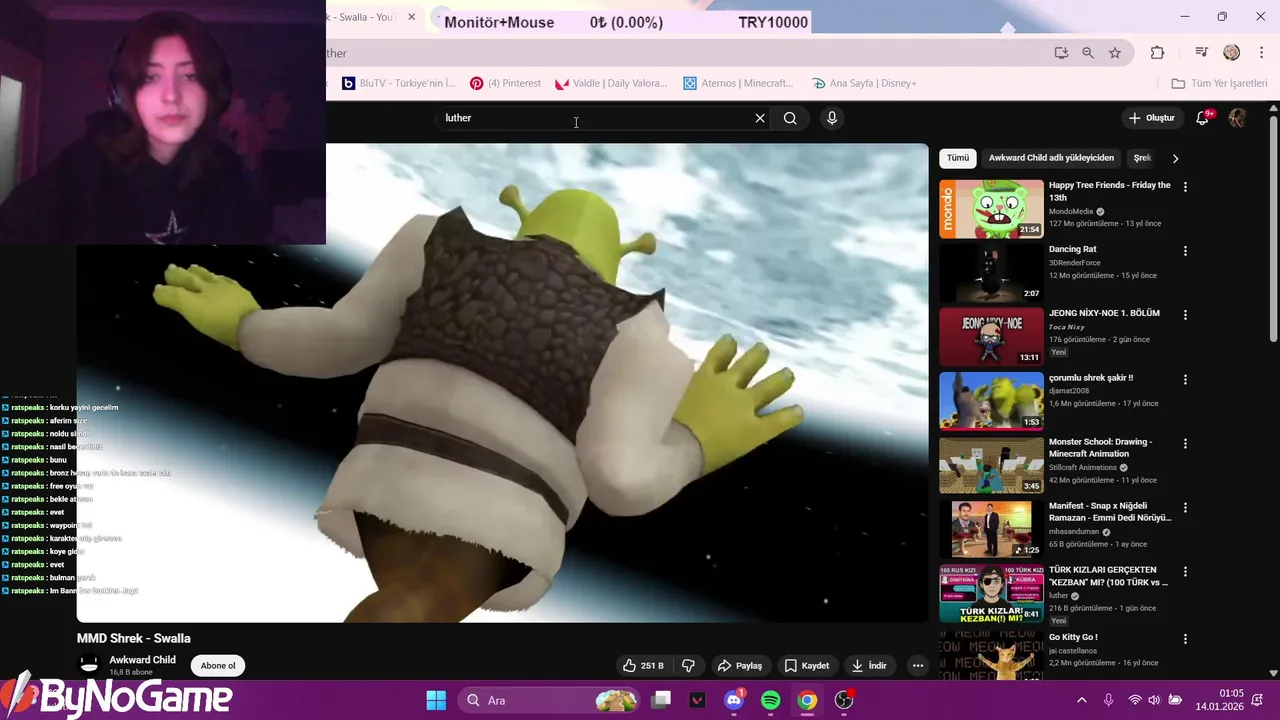Open the çorumlu shrek şakir video title
Screen dimensions: 1280x720
click(x=1091, y=378)
